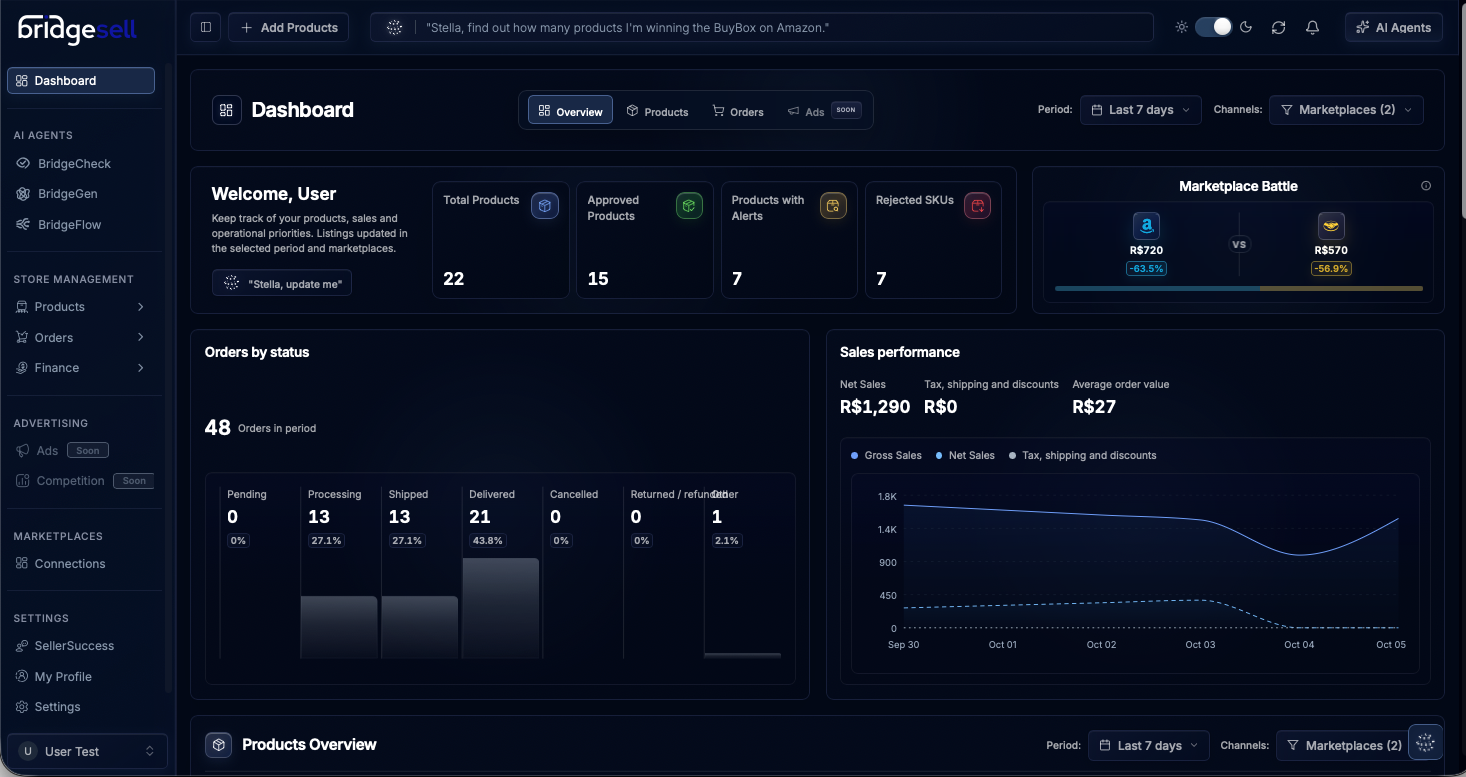Image resolution: width=1466 pixels, height=777 pixels.
Task: Click the Dashboard grid icon beside the title
Action: pyautogui.click(x=227, y=110)
